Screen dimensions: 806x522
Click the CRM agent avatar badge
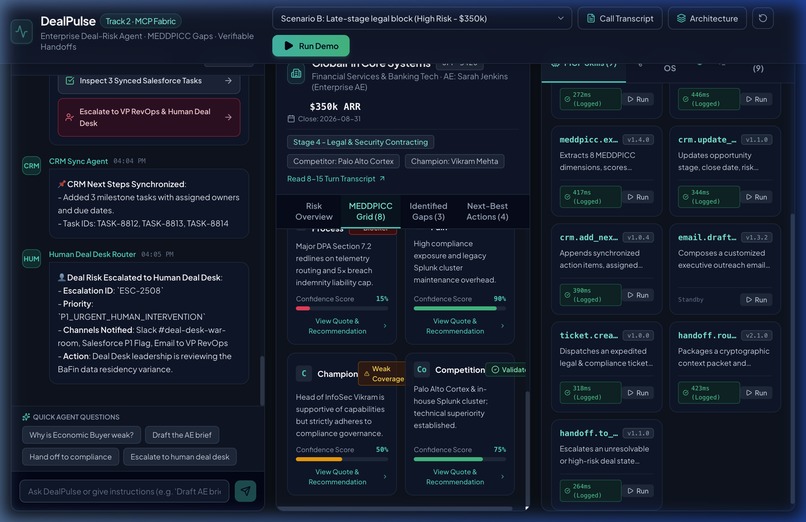coord(31,165)
